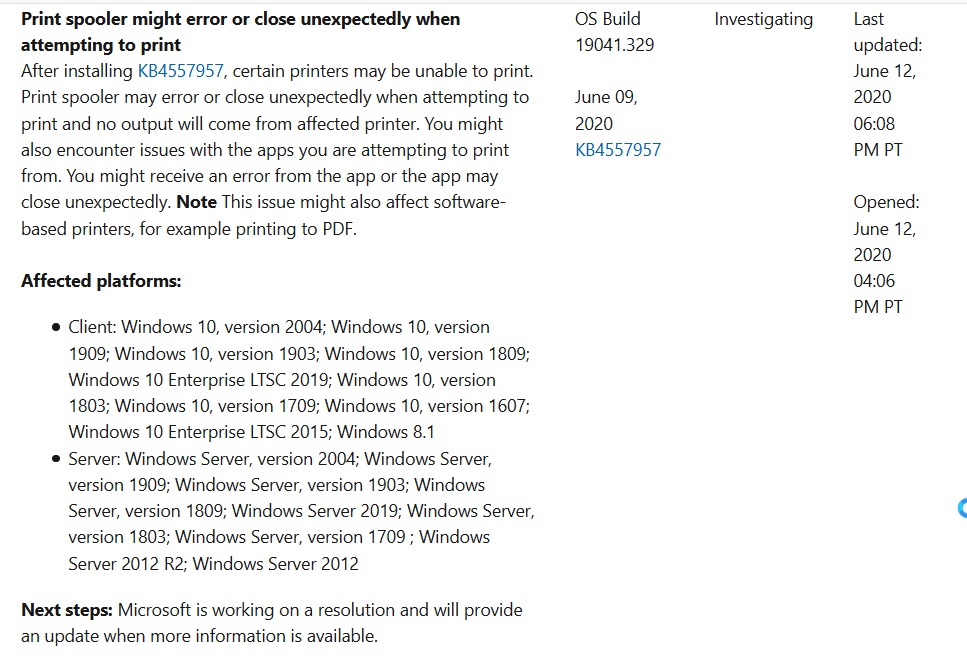Click the June 09, 2020 originating date
This screenshot has height=663, width=967.
(606, 110)
